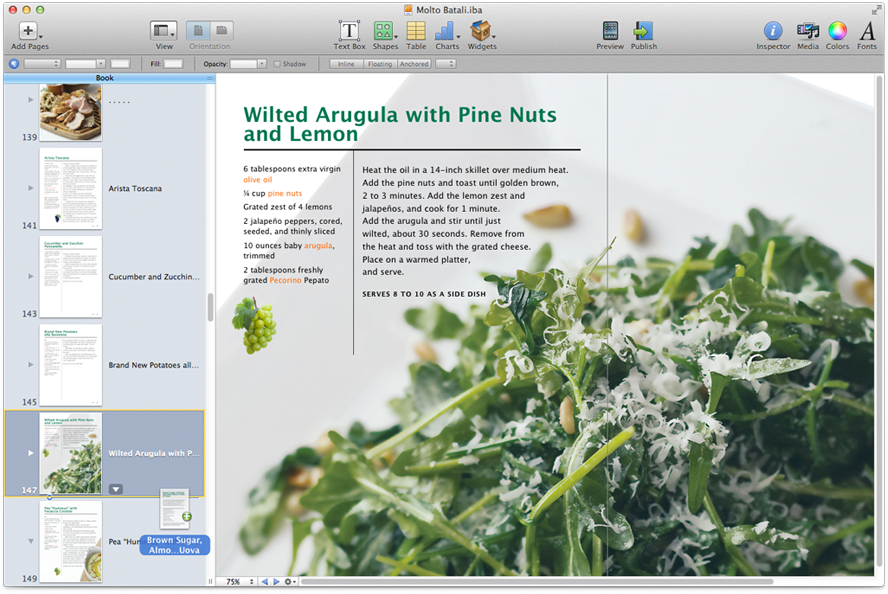Go to the next page arrow

pyautogui.click(x=276, y=582)
